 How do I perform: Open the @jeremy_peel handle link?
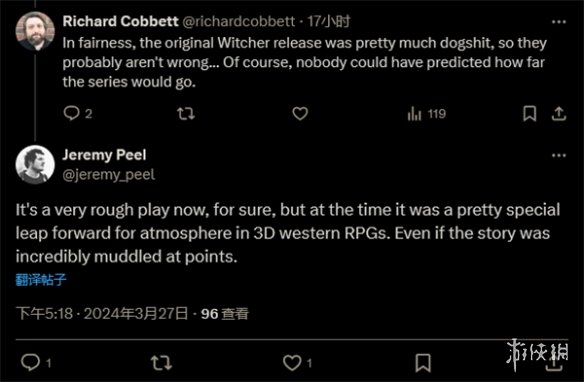pyautogui.click(x=108, y=174)
